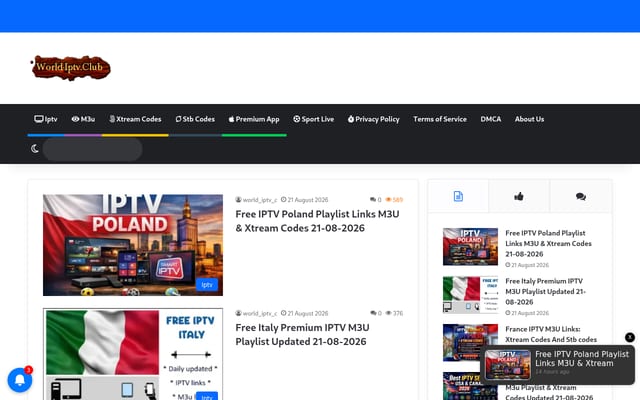Open sidebar link 'Free Italy Premium IPTV M3U Playlist'
This screenshot has height=400, width=640.
[x=545, y=291]
